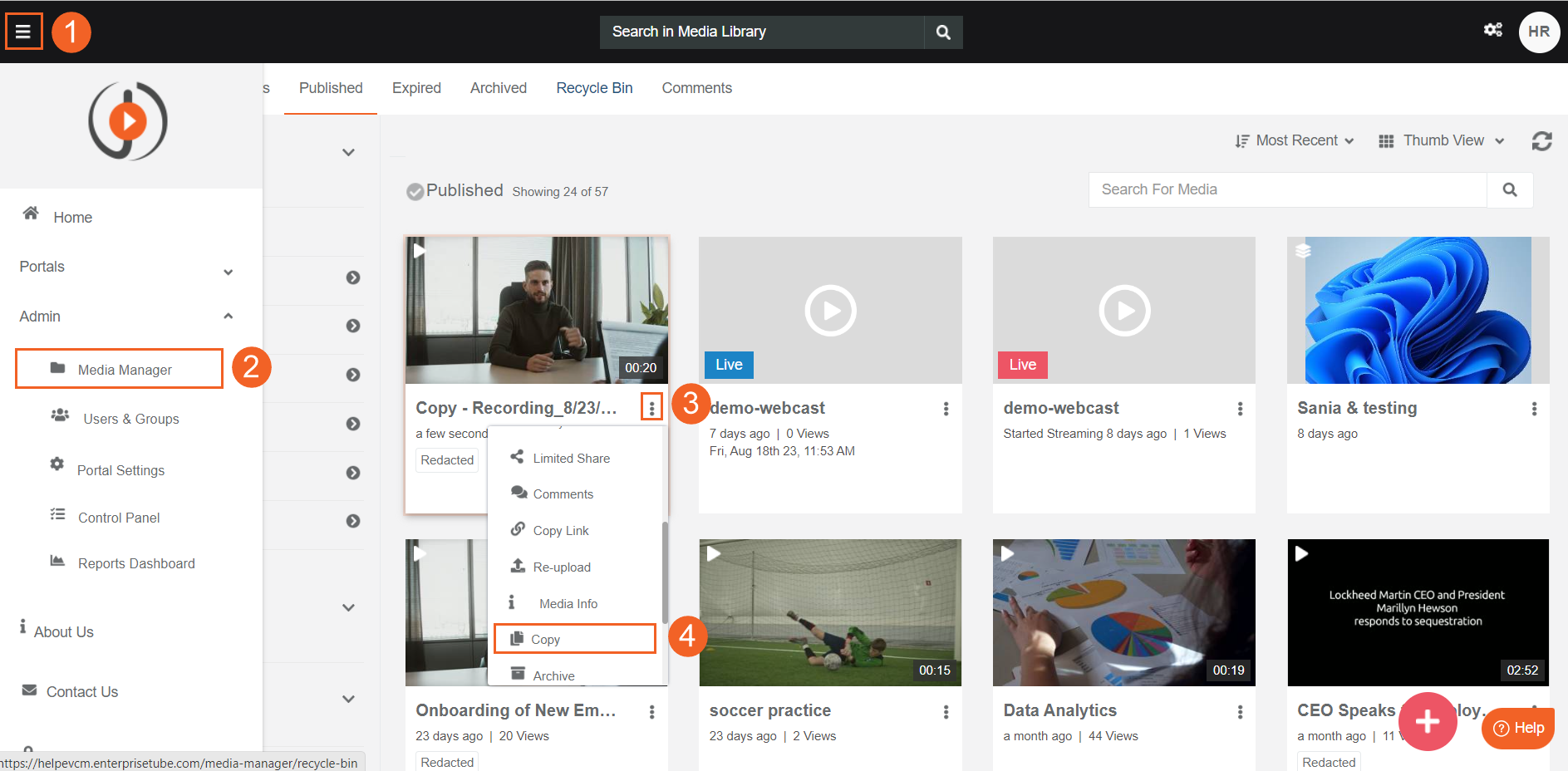This screenshot has width=1568, height=771.
Task: Expand the Most Recent sort dropdown
Action: (x=1295, y=141)
